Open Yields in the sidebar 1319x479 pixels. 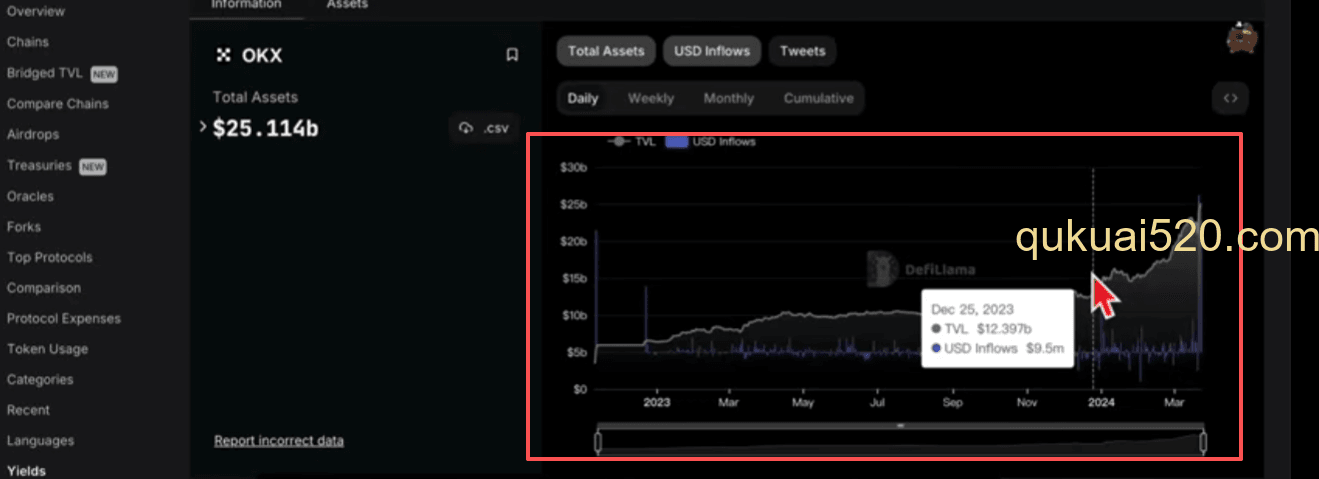coord(26,471)
